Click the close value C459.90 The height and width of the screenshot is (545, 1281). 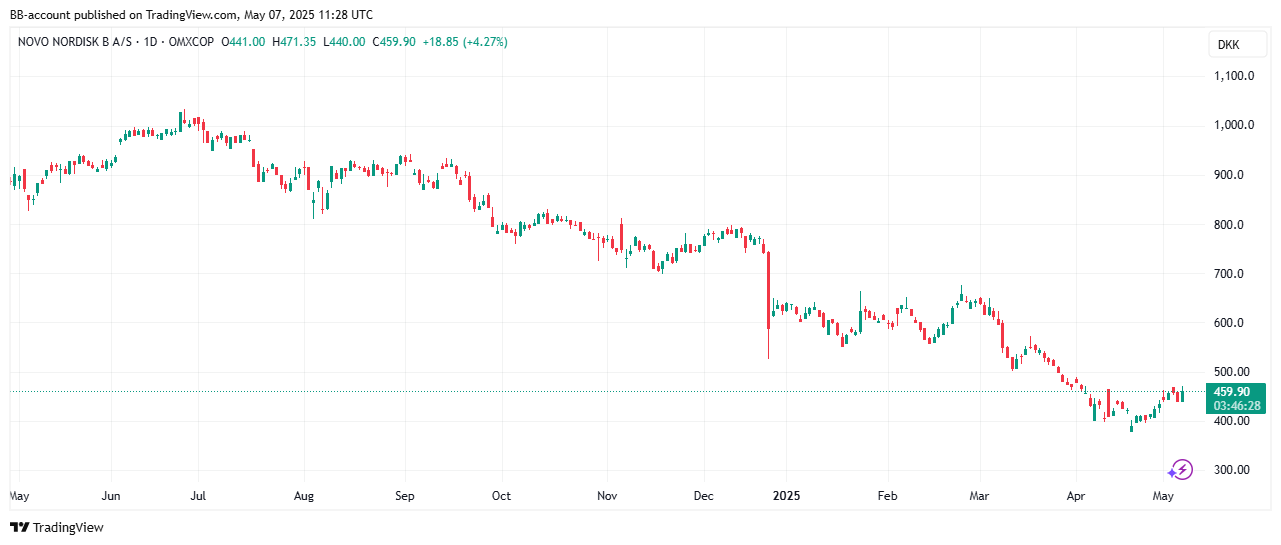pyautogui.click(x=394, y=42)
